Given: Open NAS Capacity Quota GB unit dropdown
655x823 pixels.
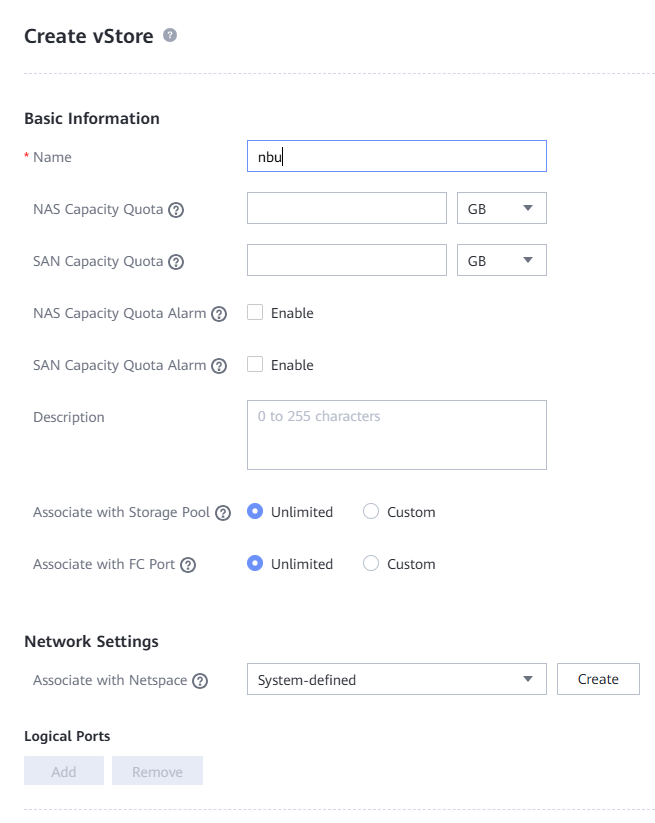Looking at the screenshot, I should pos(502,208).
